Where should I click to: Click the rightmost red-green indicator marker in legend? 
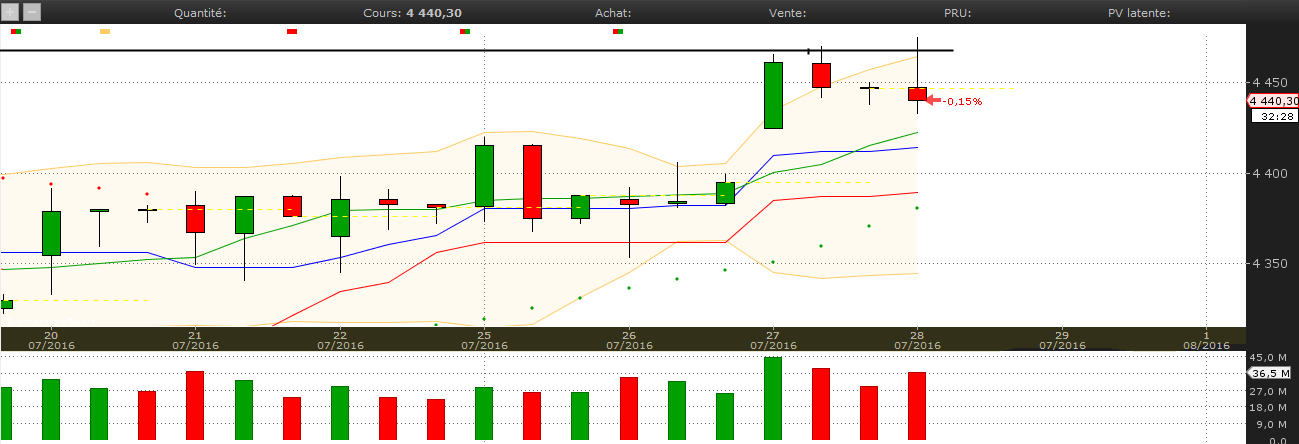[618, 32]
